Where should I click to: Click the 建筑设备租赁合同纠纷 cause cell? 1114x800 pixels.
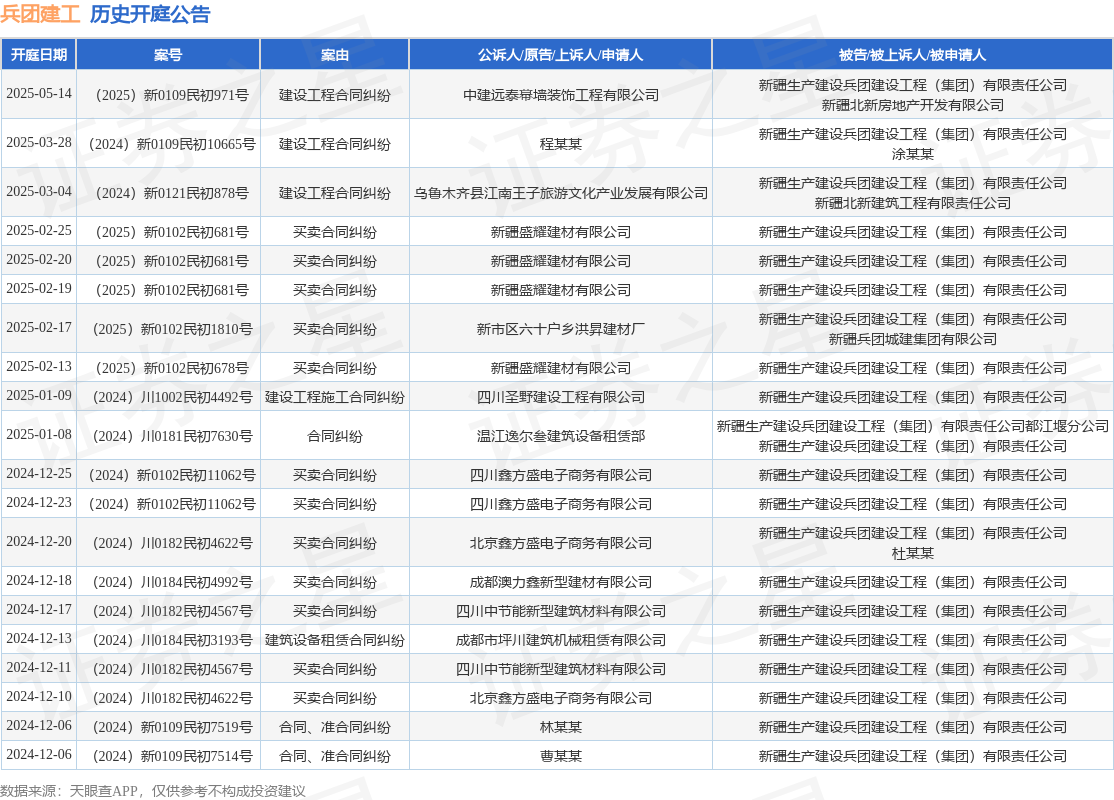pos(335,640)
